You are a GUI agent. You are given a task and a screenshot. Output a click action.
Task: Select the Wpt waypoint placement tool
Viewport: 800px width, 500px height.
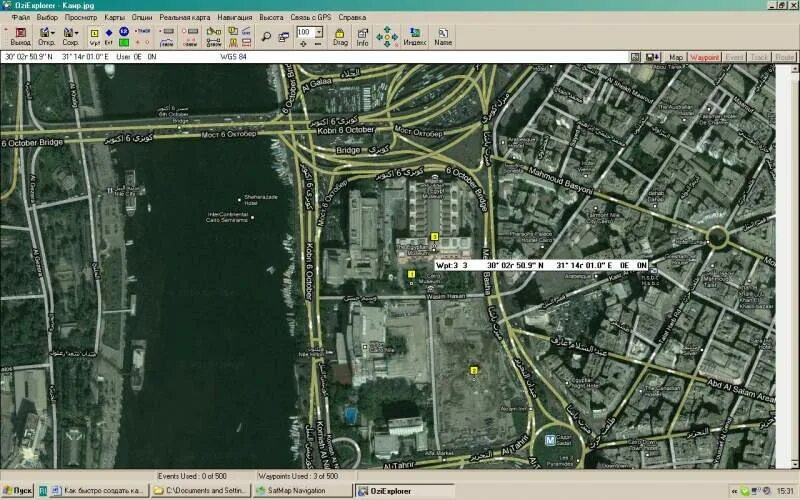tap(94, 37)
